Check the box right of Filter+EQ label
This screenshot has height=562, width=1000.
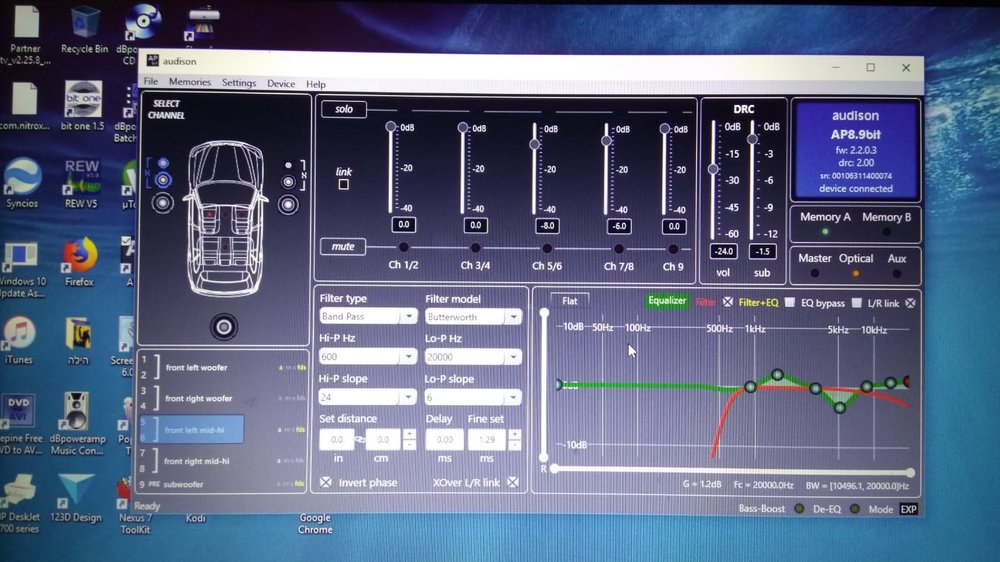click(790, 302)
